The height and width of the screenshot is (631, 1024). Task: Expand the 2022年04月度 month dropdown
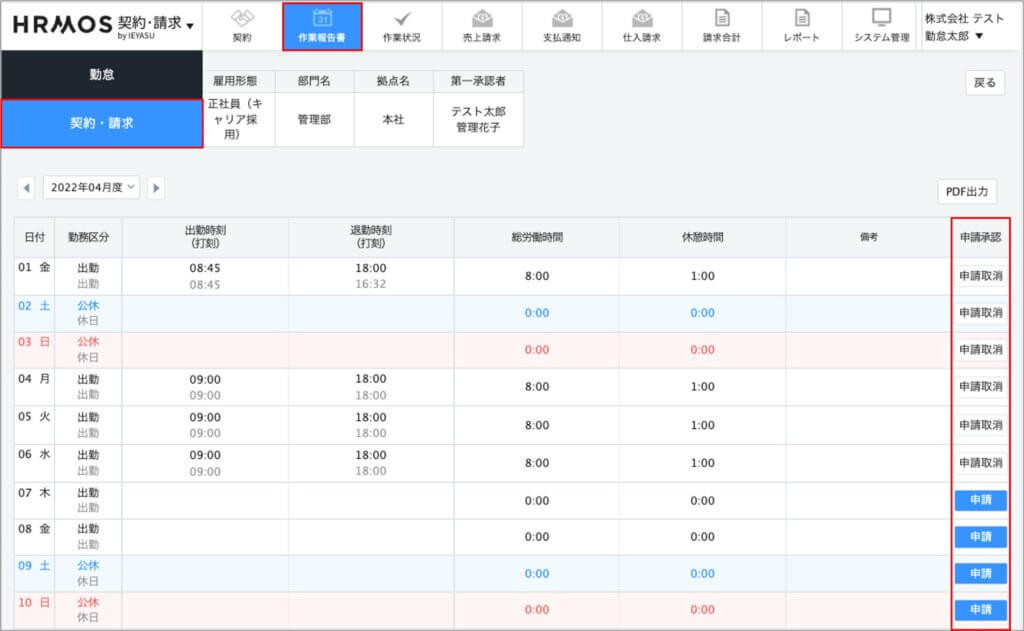pyautogui.click(x=92, y=187)
